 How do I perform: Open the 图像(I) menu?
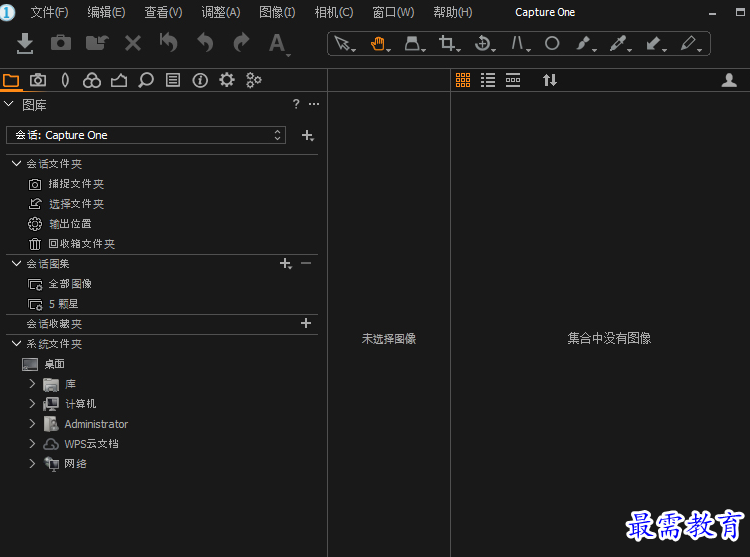277,12
